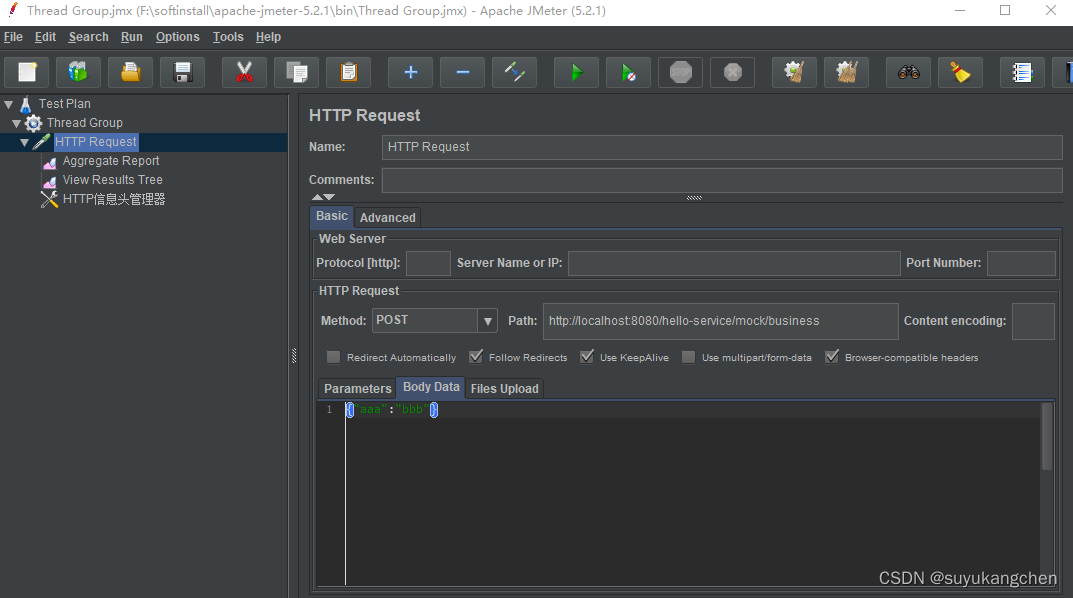Image resolution: width=1073 pixels, height=598 pixels.
Task: Click the HTTP Request pipette icon
Action: 42,142
